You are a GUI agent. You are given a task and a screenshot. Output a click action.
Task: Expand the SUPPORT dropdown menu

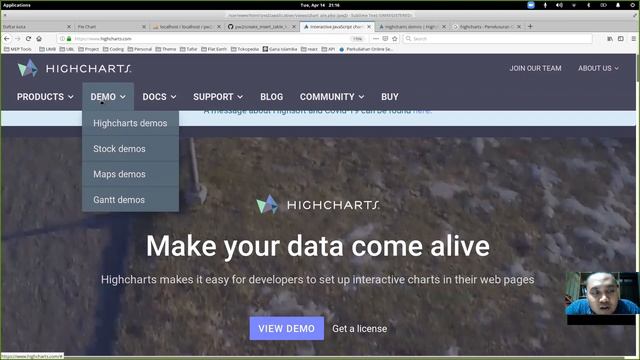pos(218,97)
